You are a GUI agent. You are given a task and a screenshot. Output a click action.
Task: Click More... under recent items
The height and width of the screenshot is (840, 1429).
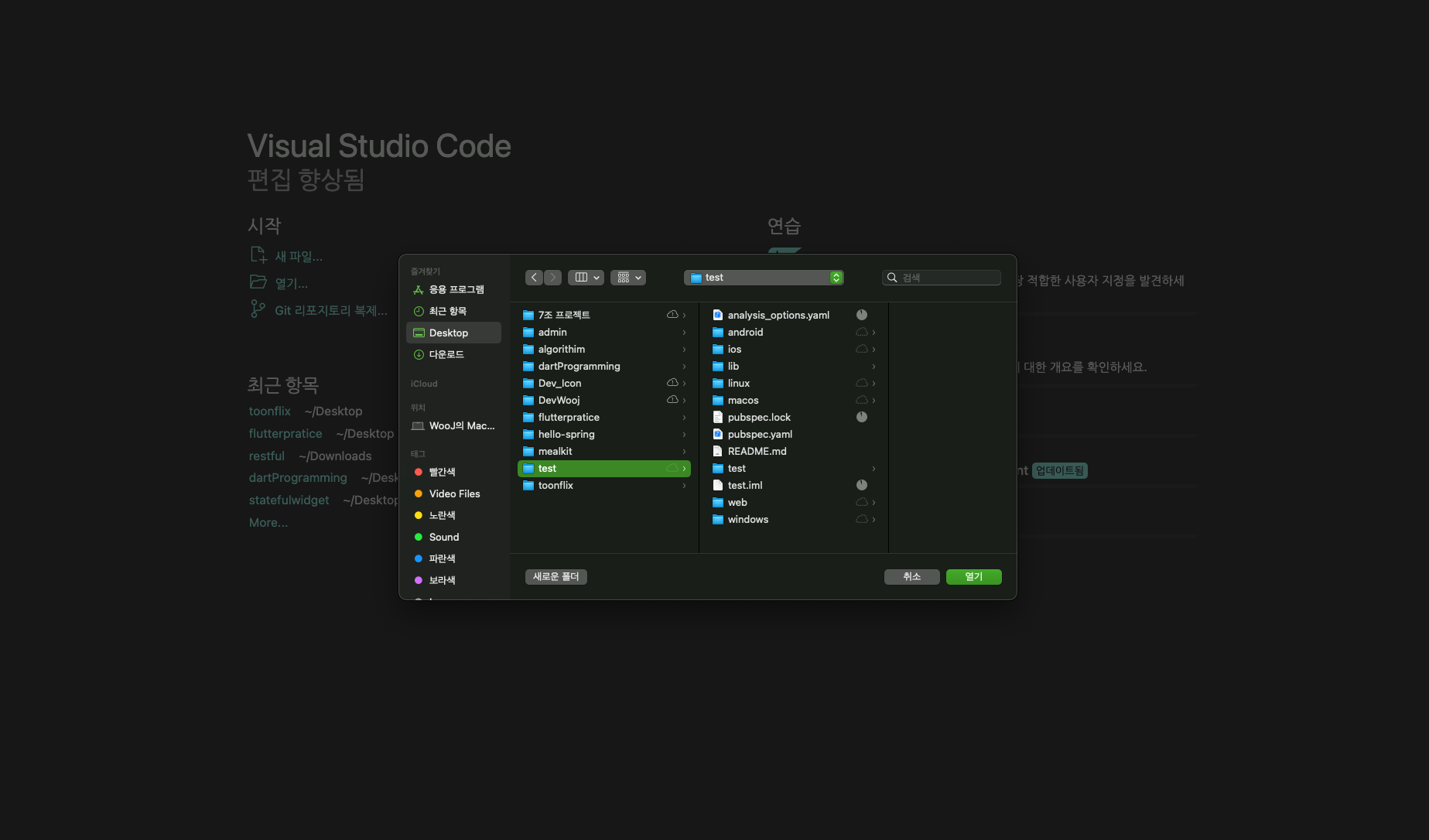(x=268, y=523)
